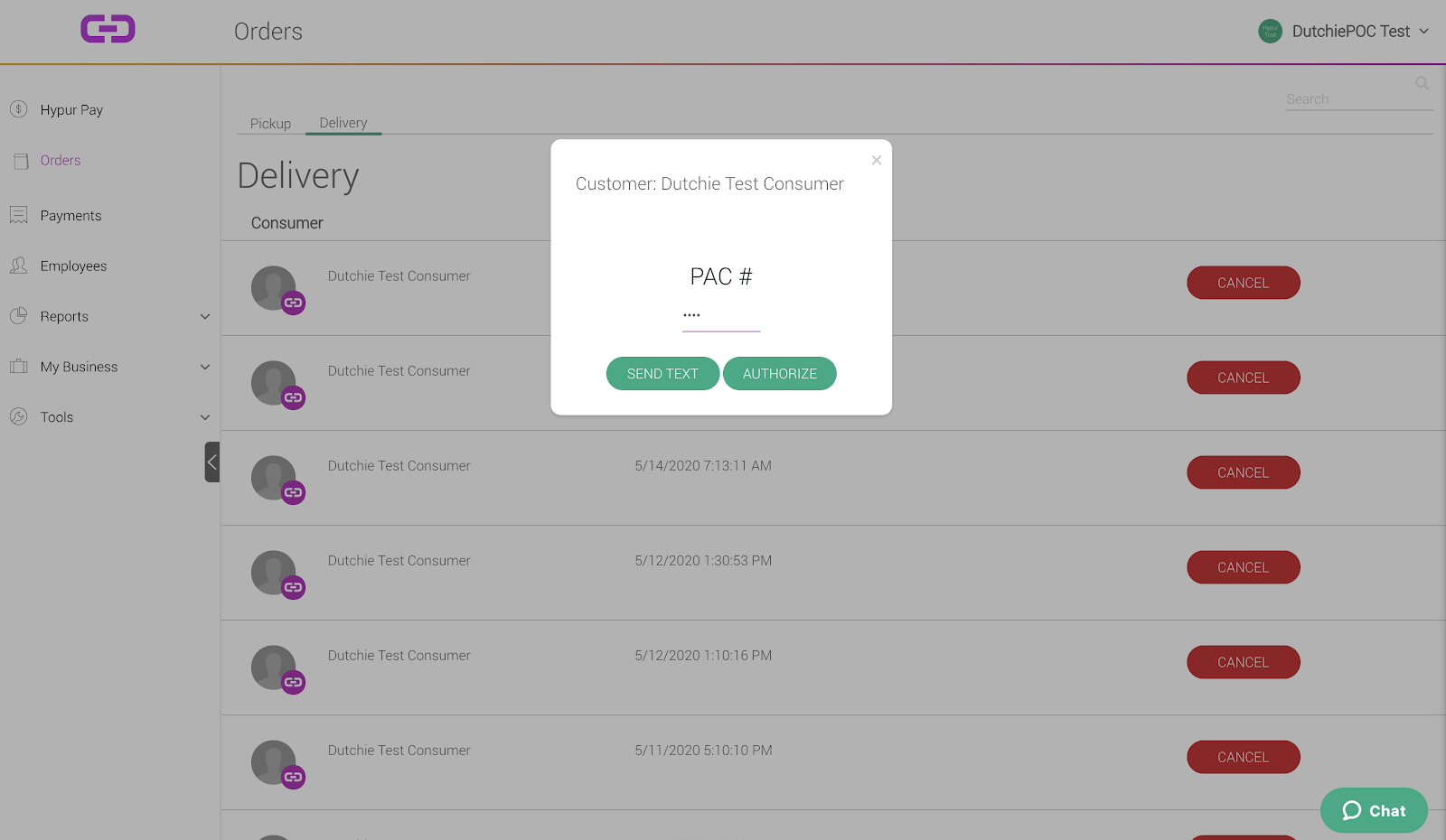The height and width of the screenshot is (840, 1446).
Task: Click the search magnifier icon
Action: [1422, 83]
